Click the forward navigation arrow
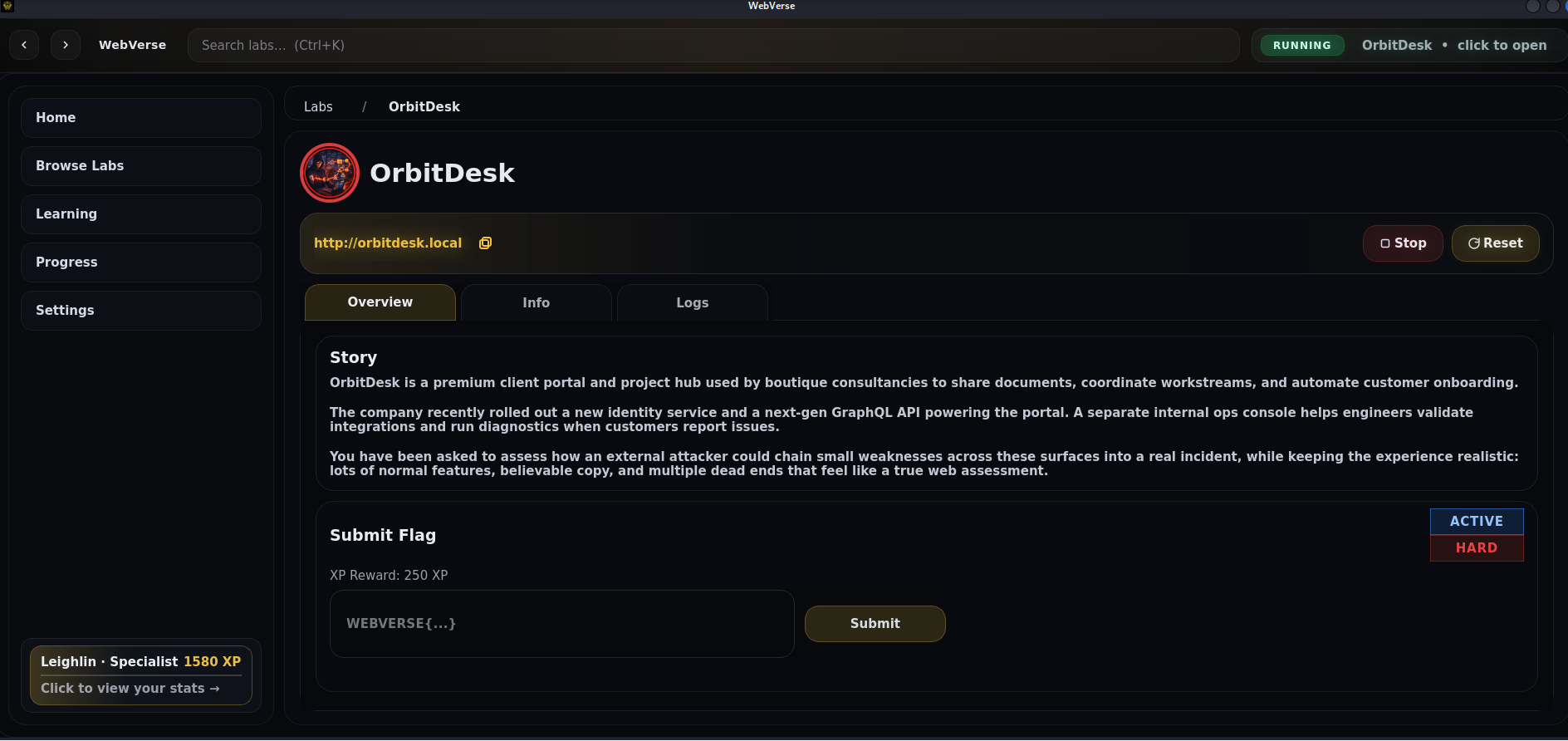 [x=66, y=45]
